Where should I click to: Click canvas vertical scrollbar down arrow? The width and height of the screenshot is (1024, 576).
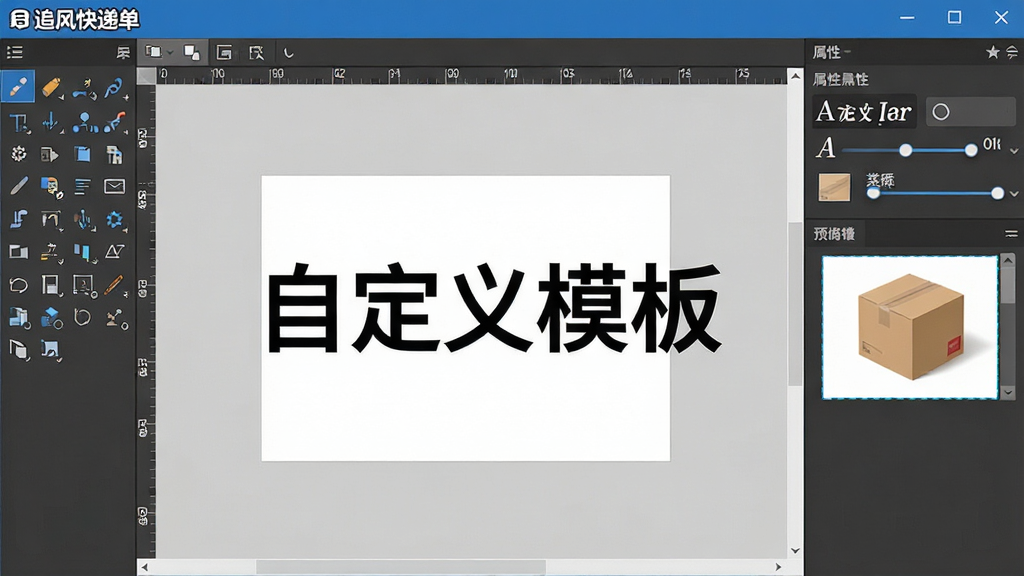click(795, 551)
